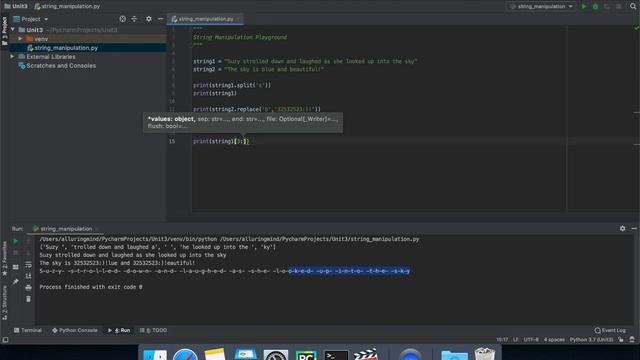Open the Favorites side tab

(x=4, y=258)
